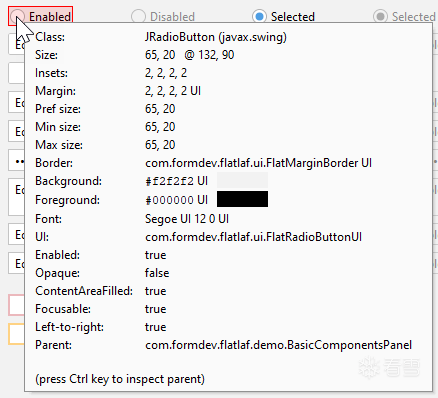Click the "Max size:" label
The height and width of the screenshot is (398, 438).
tap(59, 145)
